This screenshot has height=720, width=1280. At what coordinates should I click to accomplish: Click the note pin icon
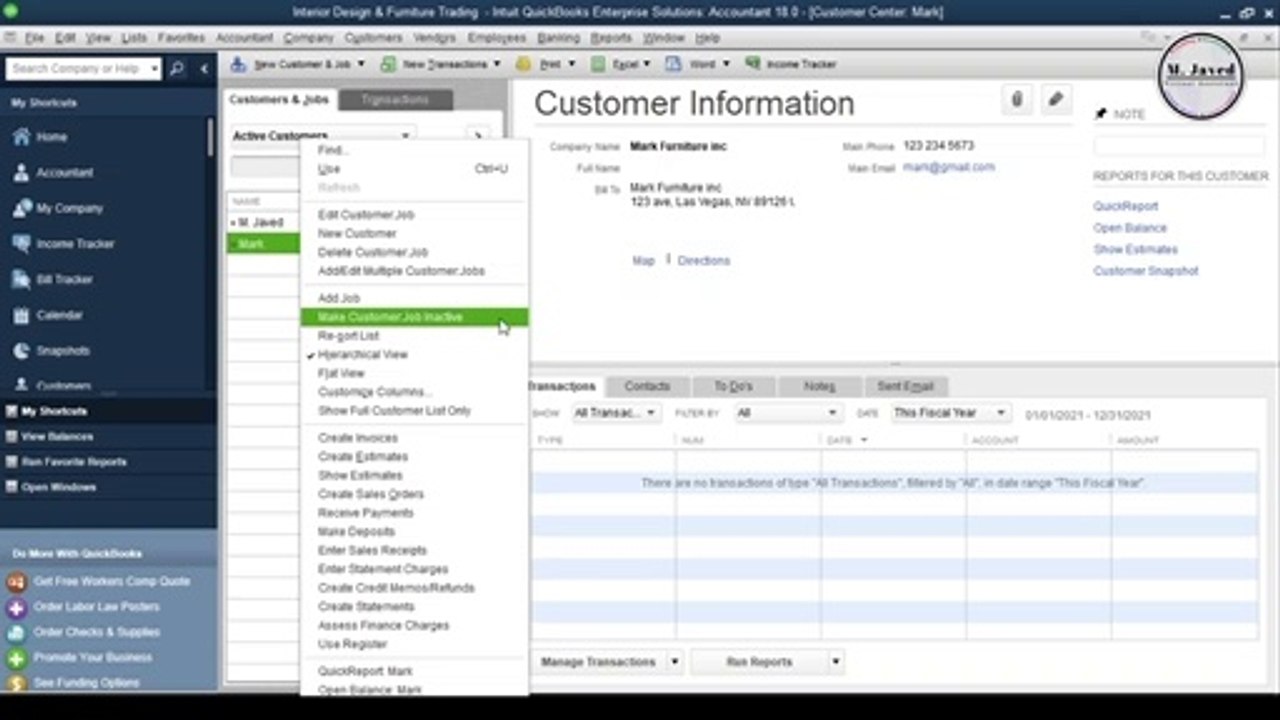click(x=1101, y=114)
